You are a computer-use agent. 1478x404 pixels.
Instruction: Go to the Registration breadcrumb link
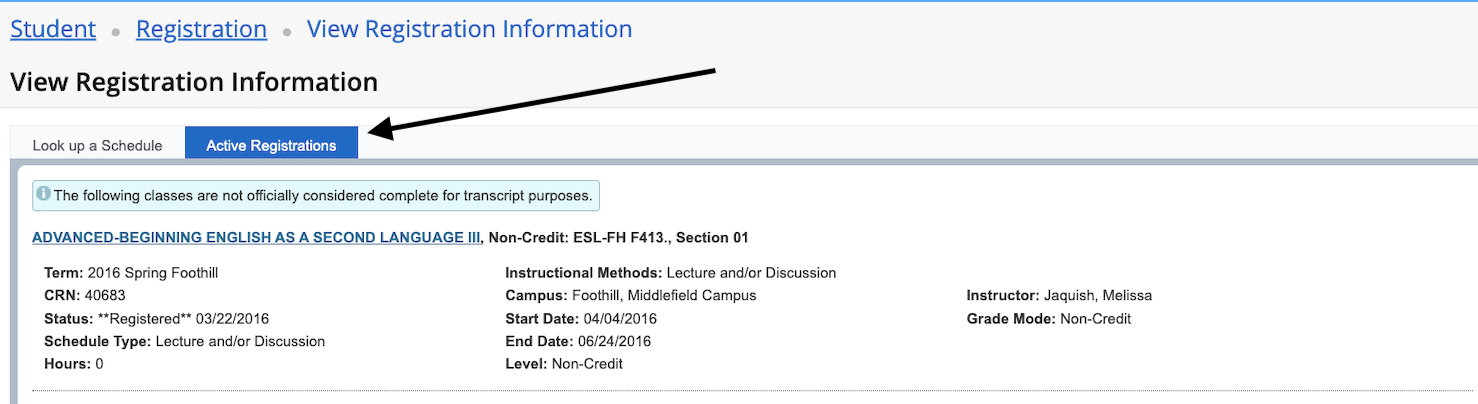pos(202,29)
